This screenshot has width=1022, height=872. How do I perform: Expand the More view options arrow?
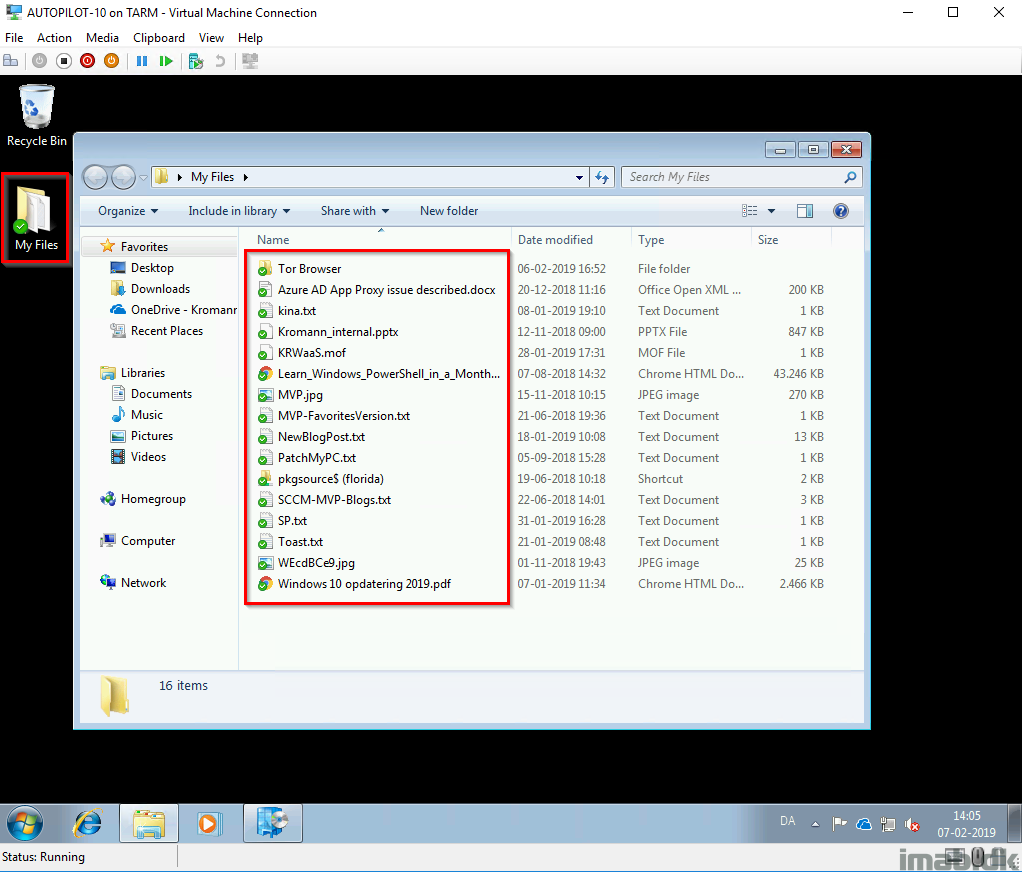tap(772, 211)
